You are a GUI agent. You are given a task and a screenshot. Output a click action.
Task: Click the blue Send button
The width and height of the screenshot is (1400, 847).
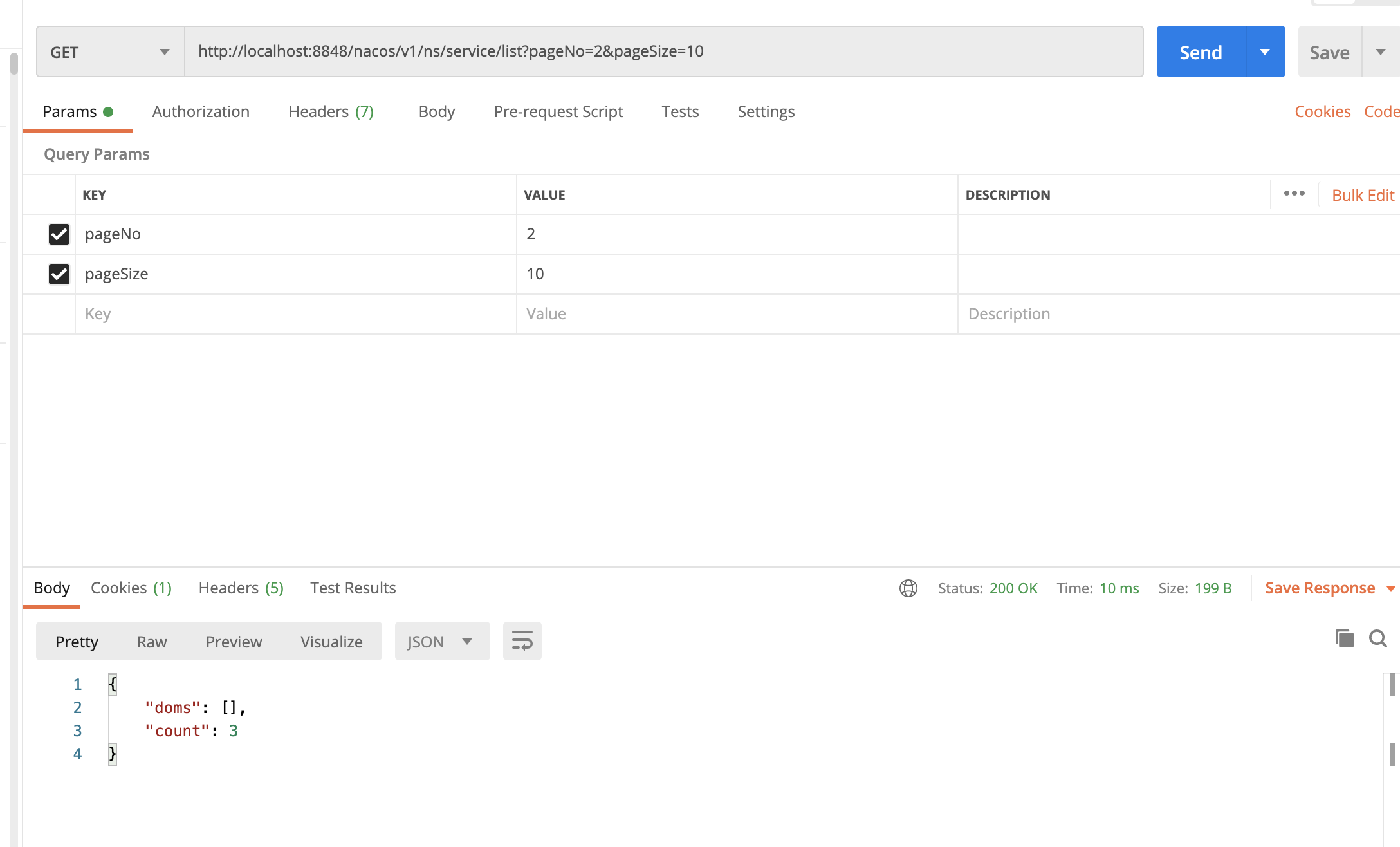[1201, 52]
